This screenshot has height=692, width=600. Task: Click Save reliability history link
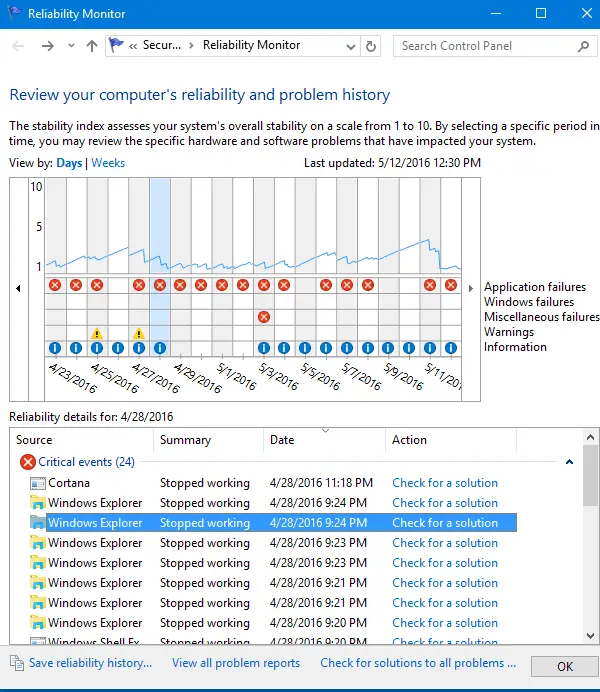(90, 663)
